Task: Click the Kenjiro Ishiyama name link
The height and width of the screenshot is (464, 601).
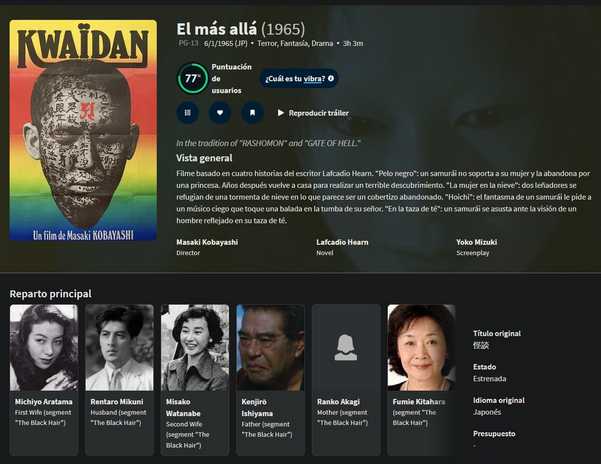Action: pos(257,408)
